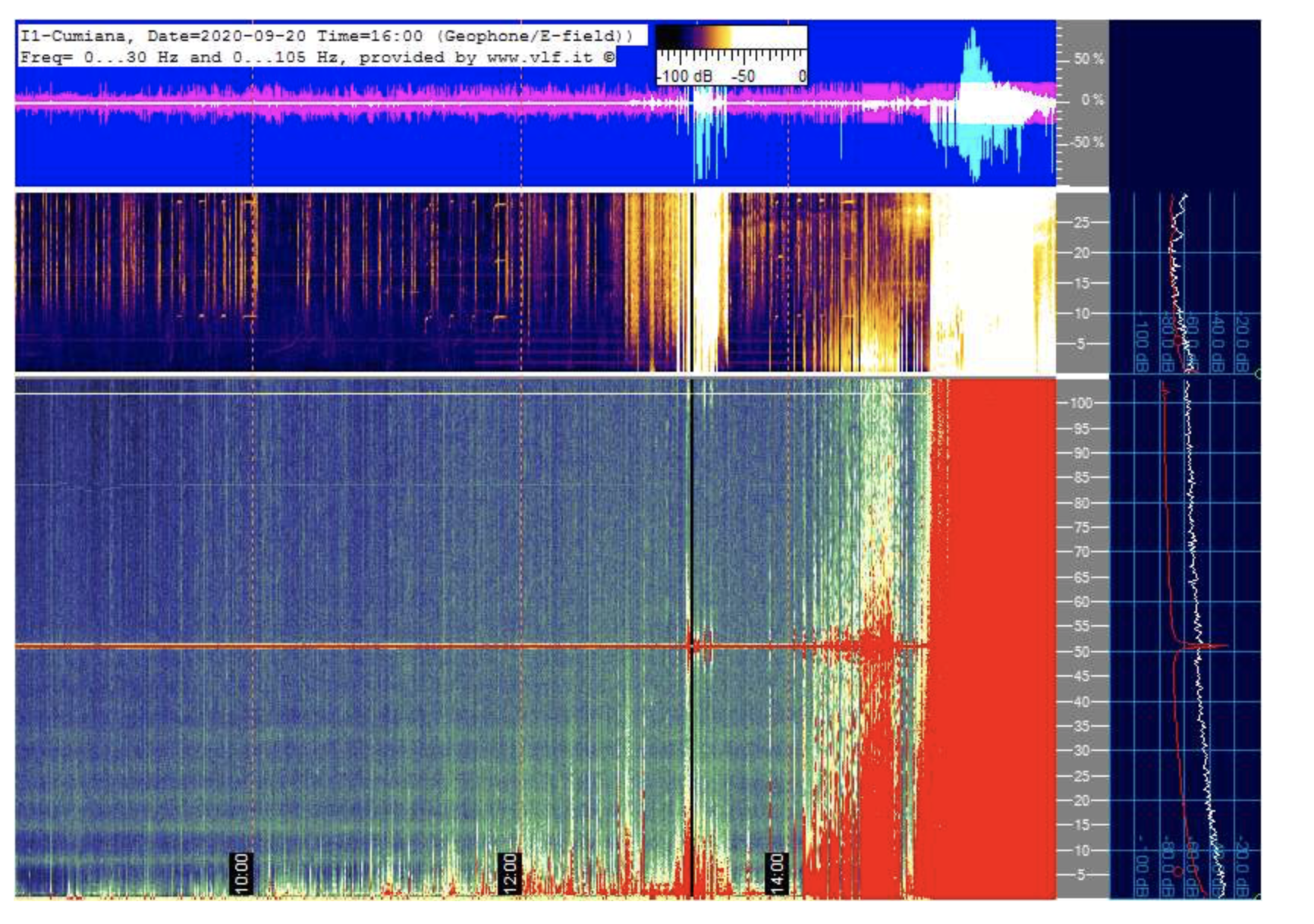The height and width of the screenshot is (924, 1314).
Task: Click the 45 Hz tick on the lower axis
Action: (x=1080, y=676)
